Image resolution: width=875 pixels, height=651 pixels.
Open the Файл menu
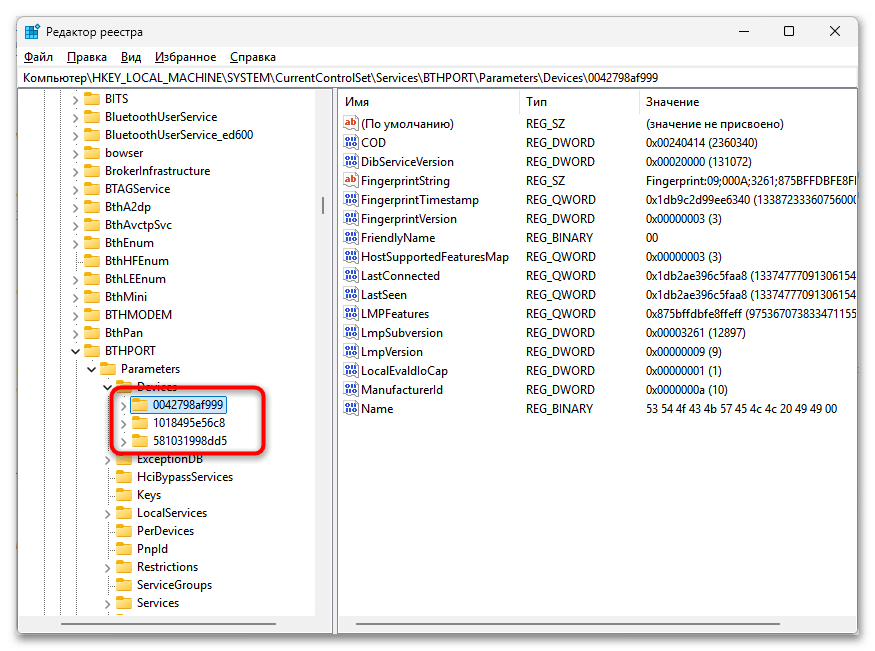pos(38,57)
